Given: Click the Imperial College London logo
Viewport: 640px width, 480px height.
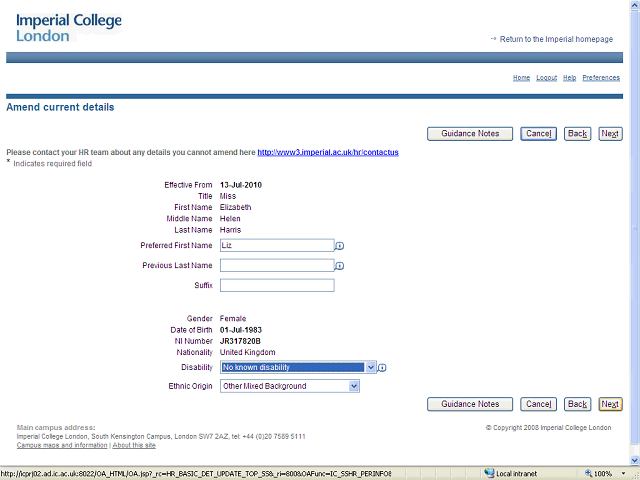Looking at the screenshot, I should (x=67, y=28).
